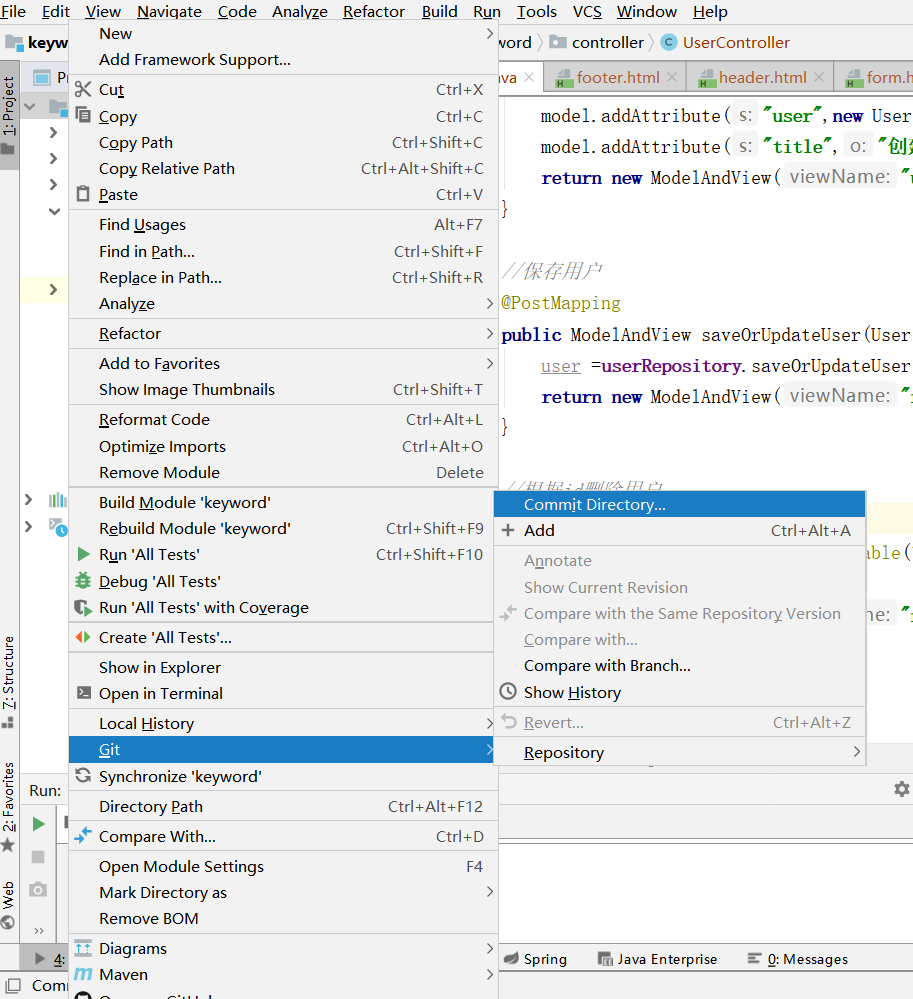
Task: Choose Show Image Thumbnails entry
Action: (x=283, y=389)
